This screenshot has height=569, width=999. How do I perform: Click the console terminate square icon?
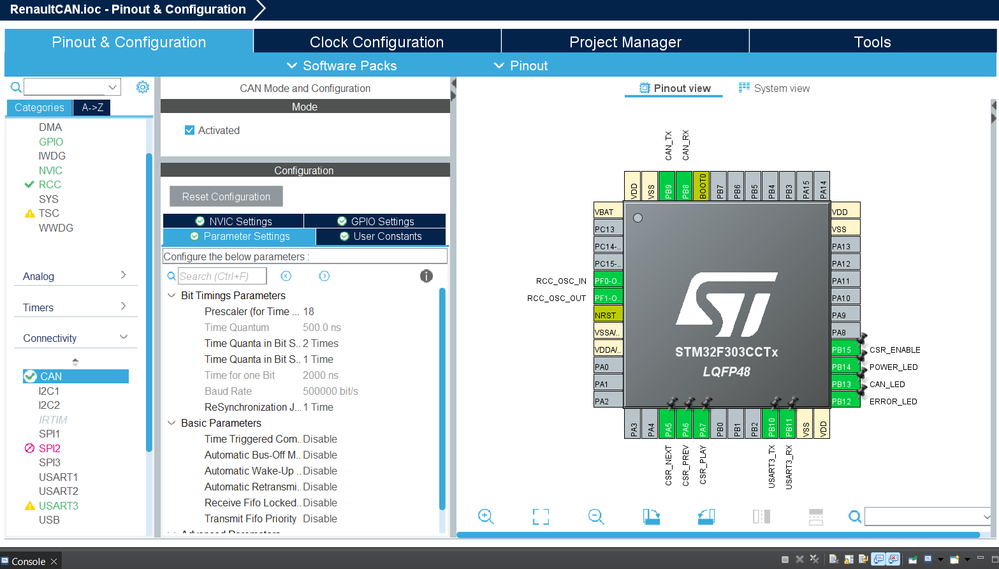785,559
